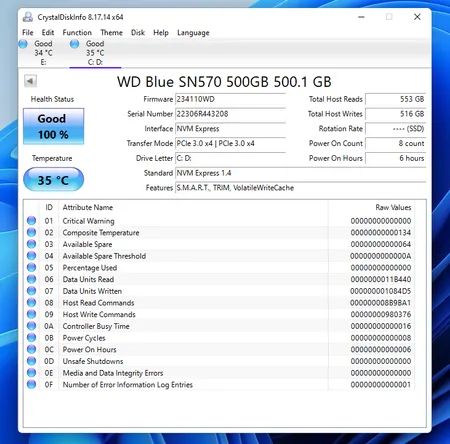Select the Unsafe Shutdowns attribute name

pos(93,361)
